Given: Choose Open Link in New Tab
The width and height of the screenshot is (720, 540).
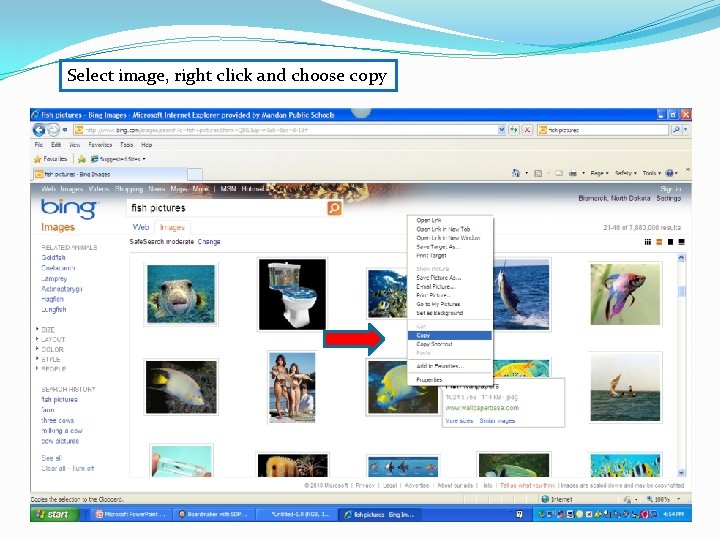Looking at the screenshot, I should (450, 229).
